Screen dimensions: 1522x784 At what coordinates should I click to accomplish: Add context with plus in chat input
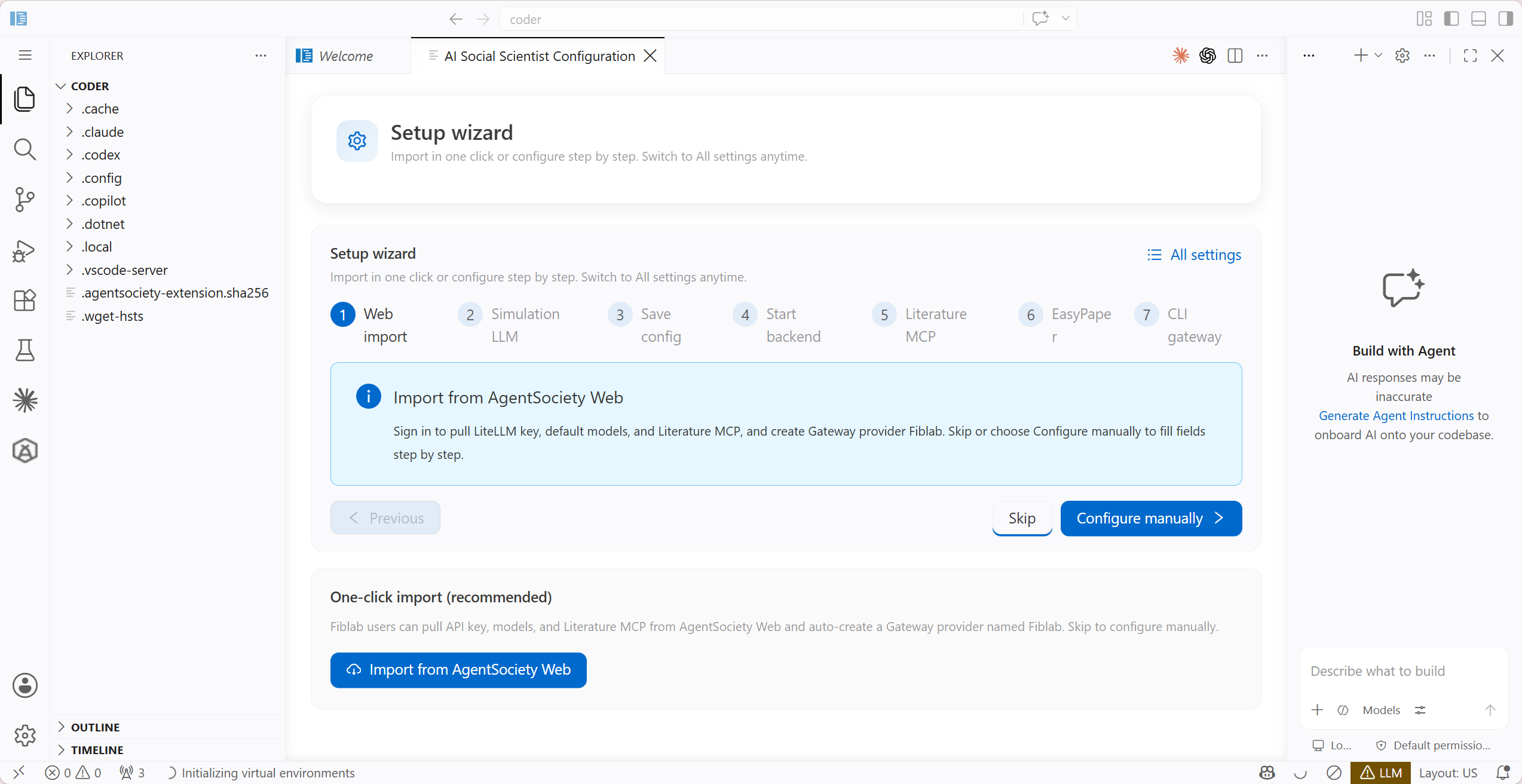(x=1317, y=710)
